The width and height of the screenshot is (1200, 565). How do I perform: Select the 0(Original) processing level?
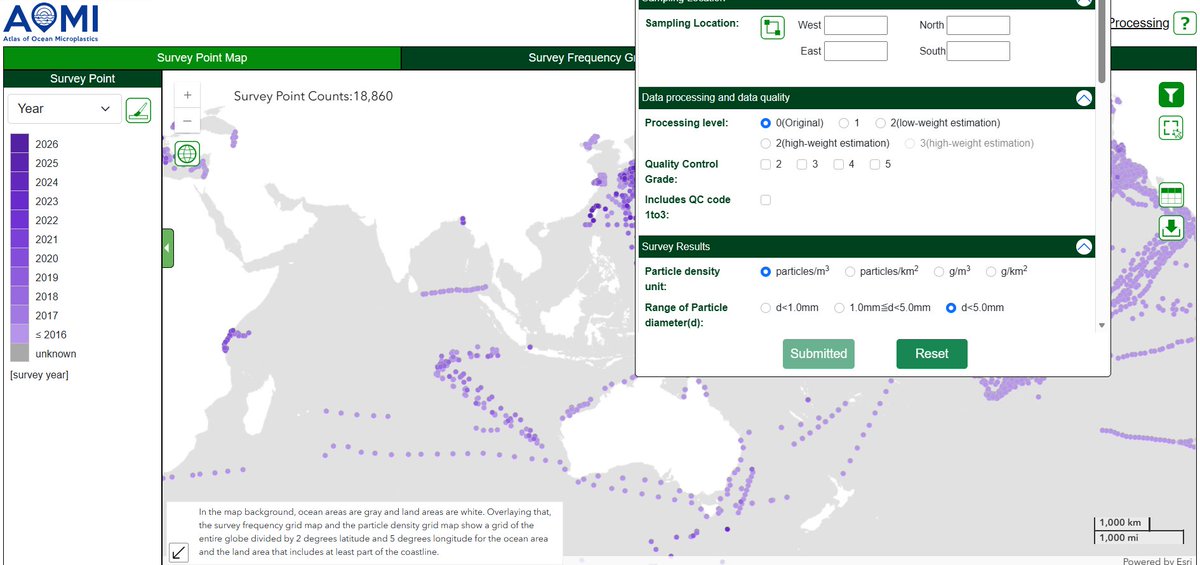[766, 123]
